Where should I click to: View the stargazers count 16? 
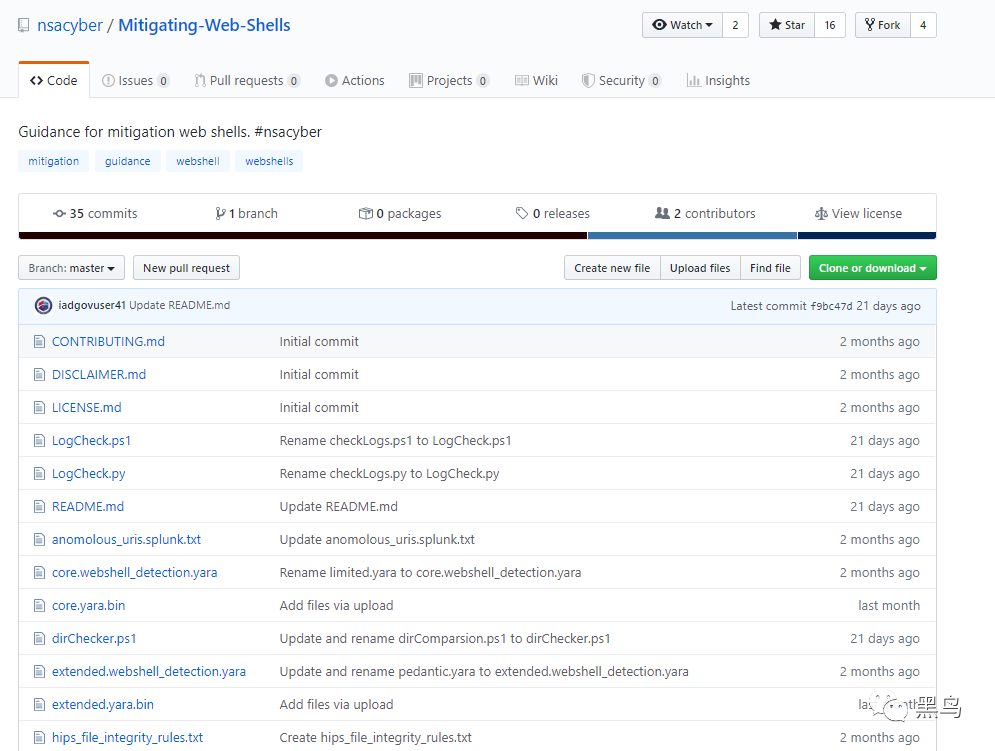pyautogui.click(x=830, y=25)
